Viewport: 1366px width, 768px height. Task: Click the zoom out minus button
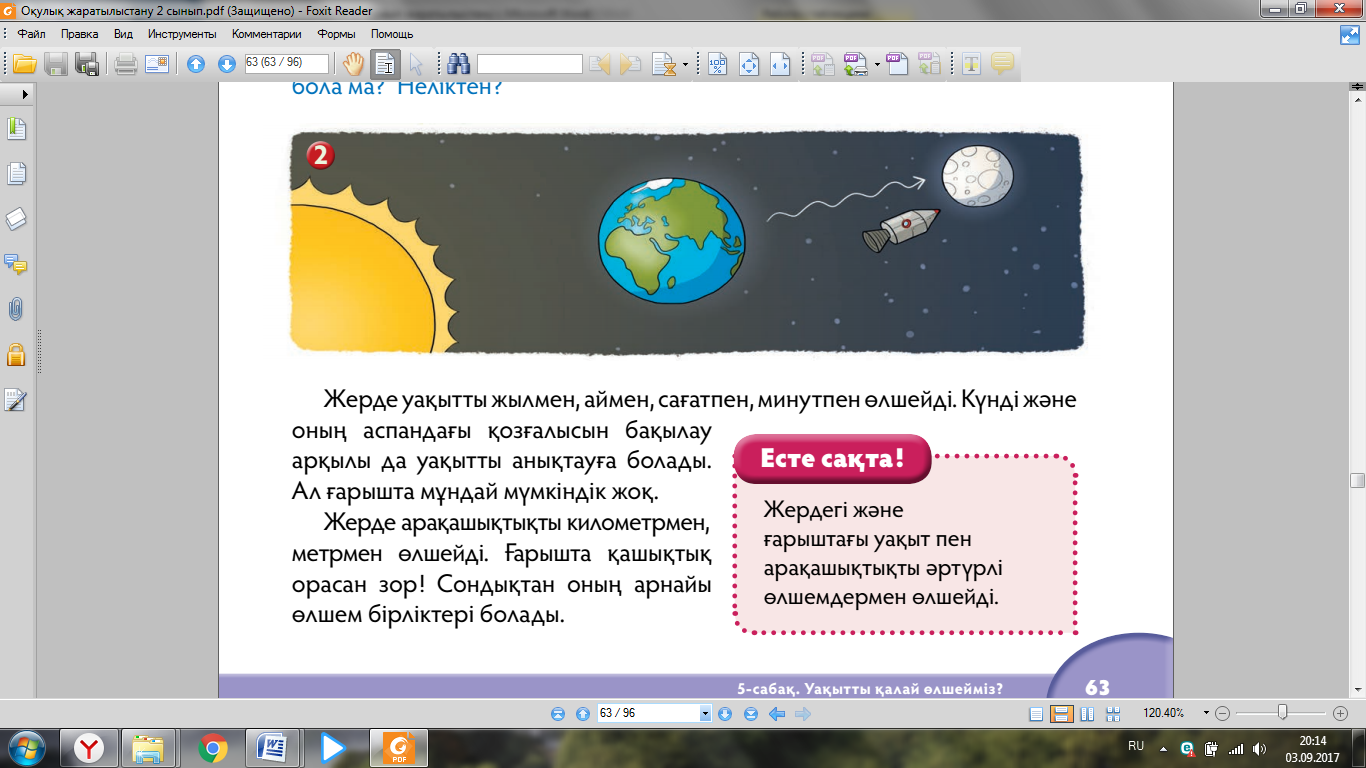[x=1223, y=714]
